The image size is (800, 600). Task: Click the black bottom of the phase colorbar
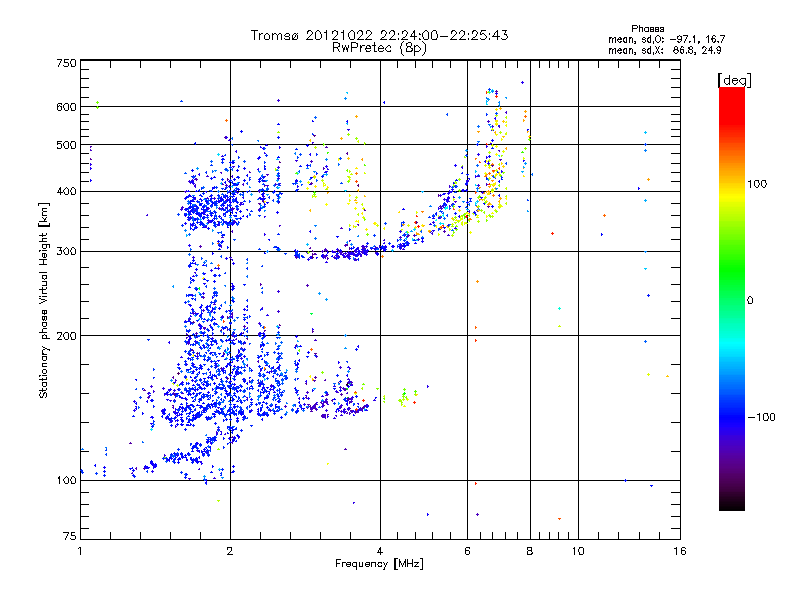[732, 503]
